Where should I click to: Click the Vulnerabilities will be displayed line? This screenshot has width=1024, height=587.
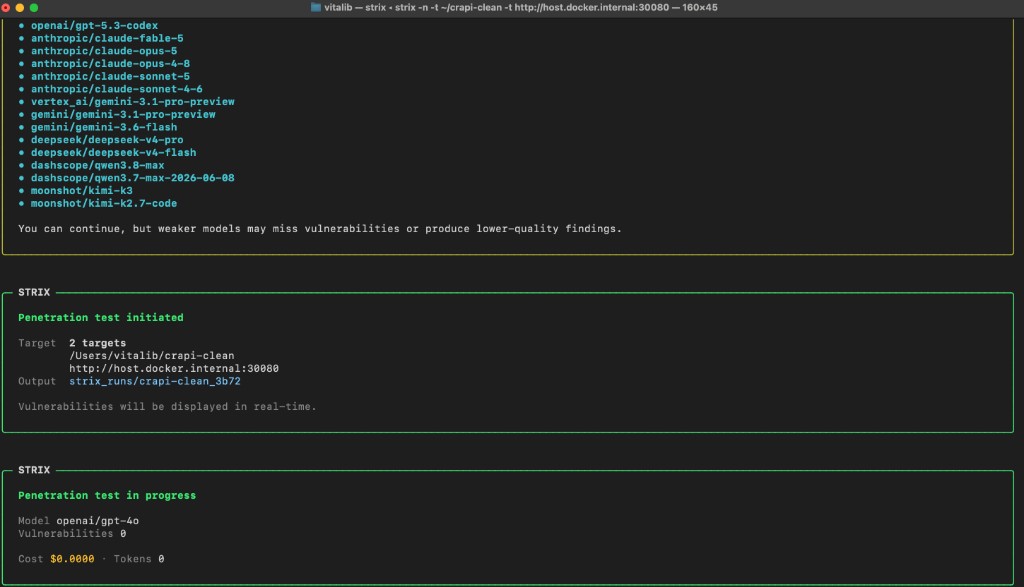click(167, 407)
